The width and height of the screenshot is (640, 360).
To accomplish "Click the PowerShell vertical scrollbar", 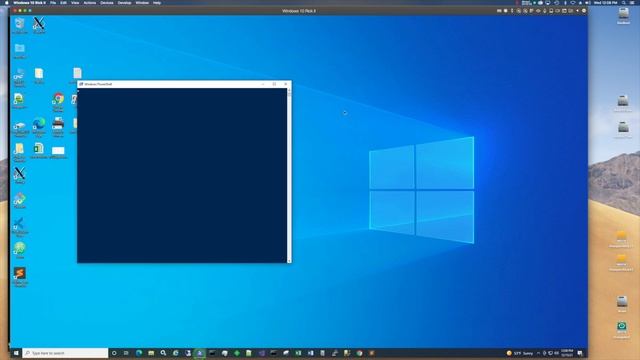I will tap(289, 176).
